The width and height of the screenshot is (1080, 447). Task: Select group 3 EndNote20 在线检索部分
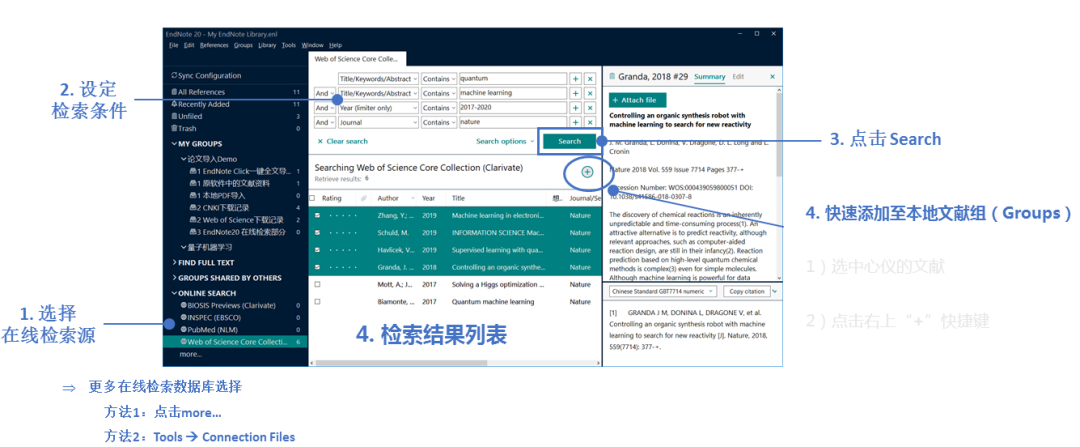pyautogui.click(x=236, y=232)
